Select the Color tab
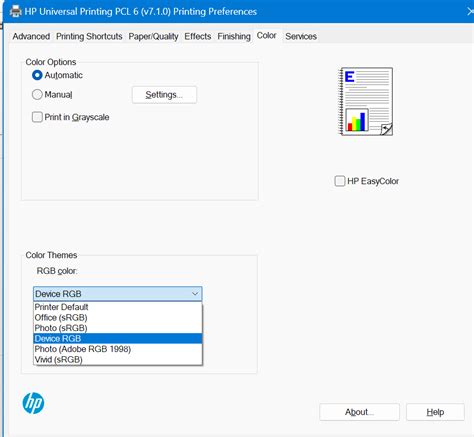This screenshot has height=437, width=474. point(266,35)
